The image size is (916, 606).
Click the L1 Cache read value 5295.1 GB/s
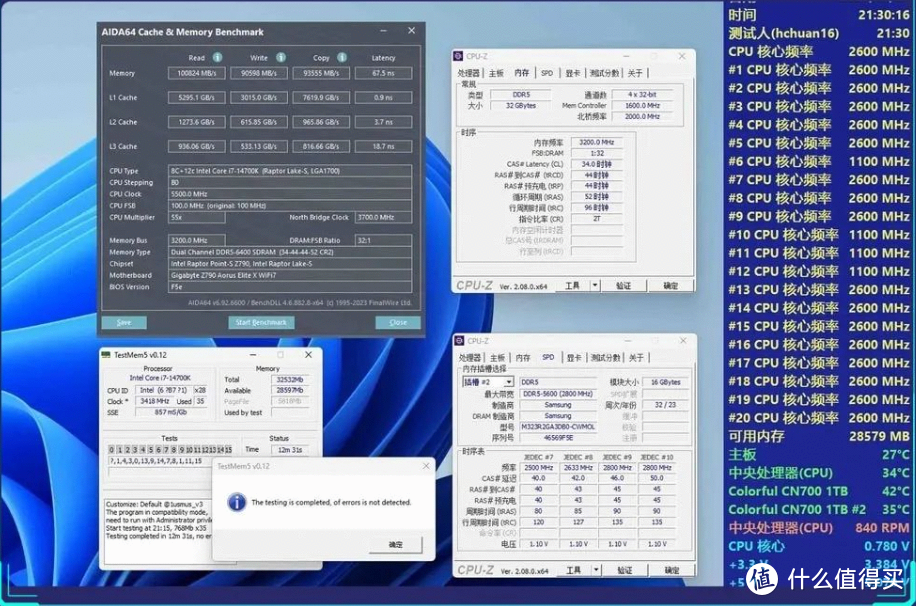point(197,98)
